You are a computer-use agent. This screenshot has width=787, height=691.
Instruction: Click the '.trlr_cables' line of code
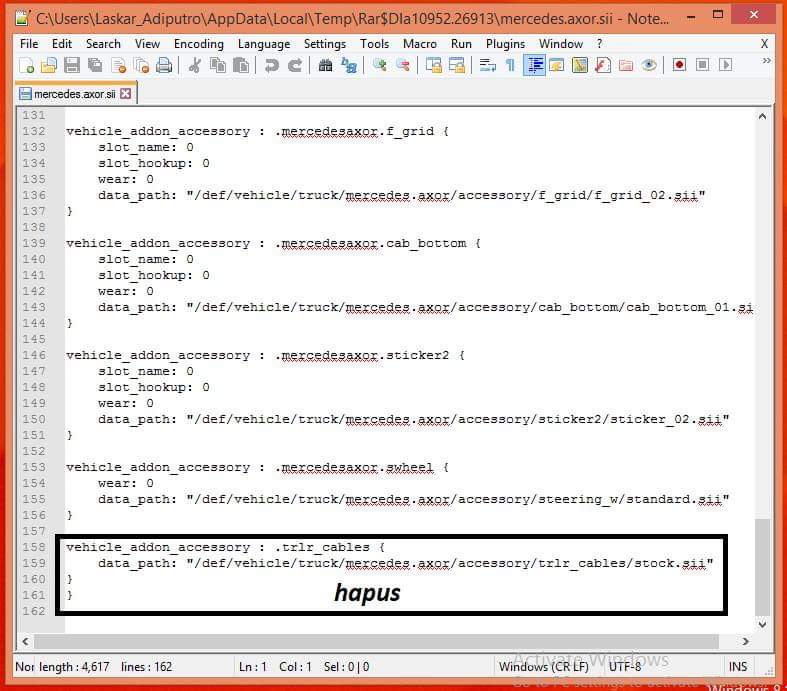(225, 547)
